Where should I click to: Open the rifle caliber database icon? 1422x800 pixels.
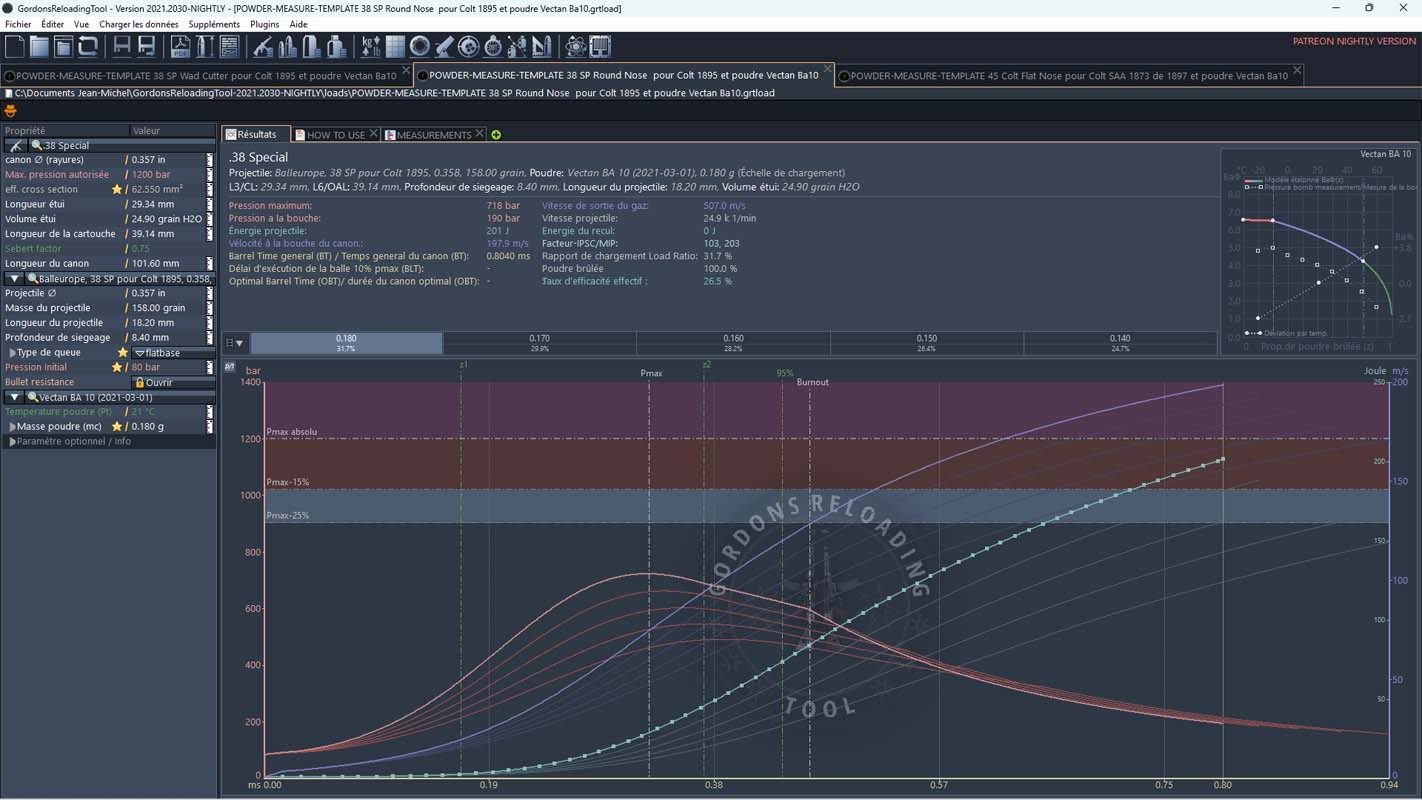click(x=263, y=46)
